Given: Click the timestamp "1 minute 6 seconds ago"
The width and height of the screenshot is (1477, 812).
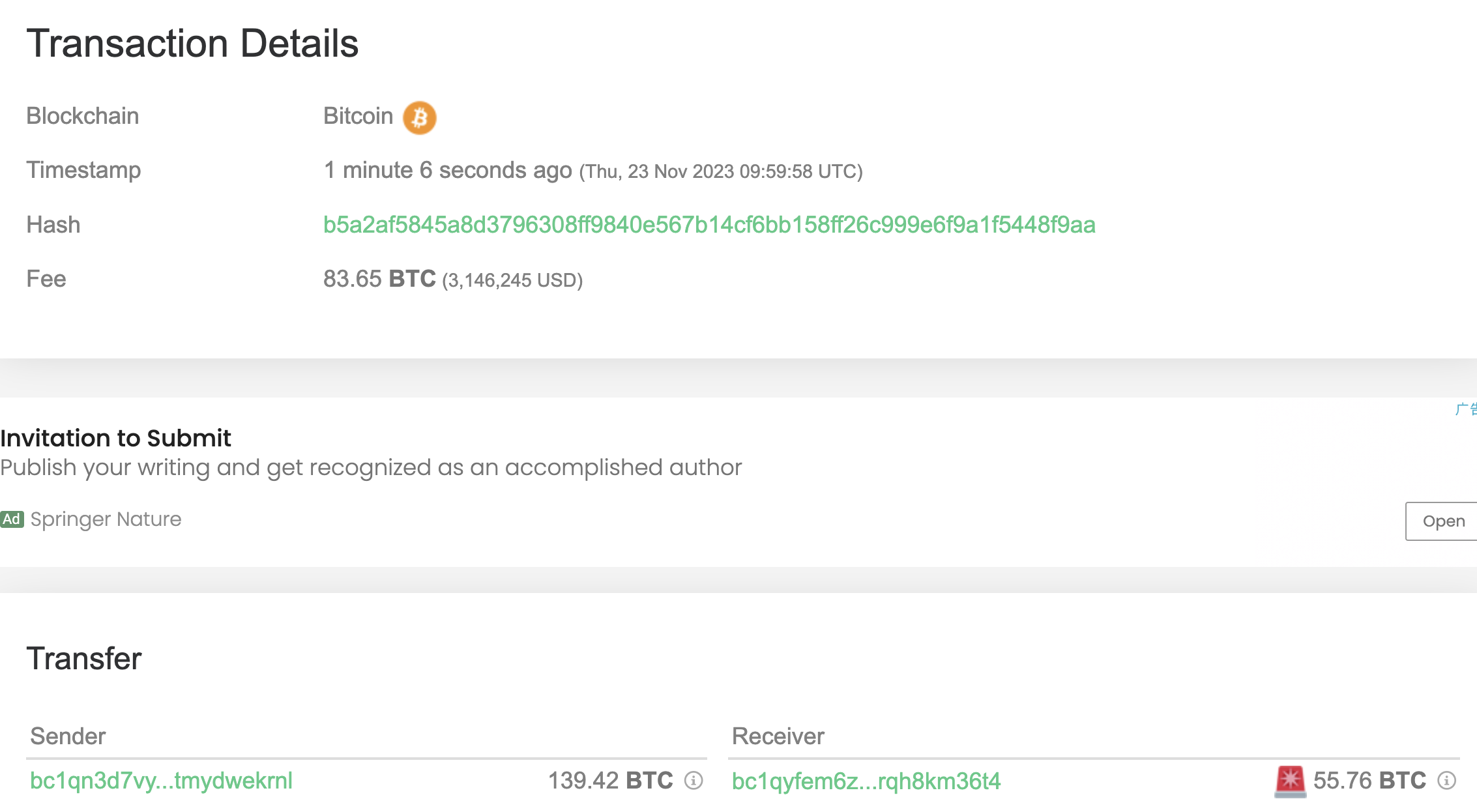Looking at the screenshot, I should [447, 171].
